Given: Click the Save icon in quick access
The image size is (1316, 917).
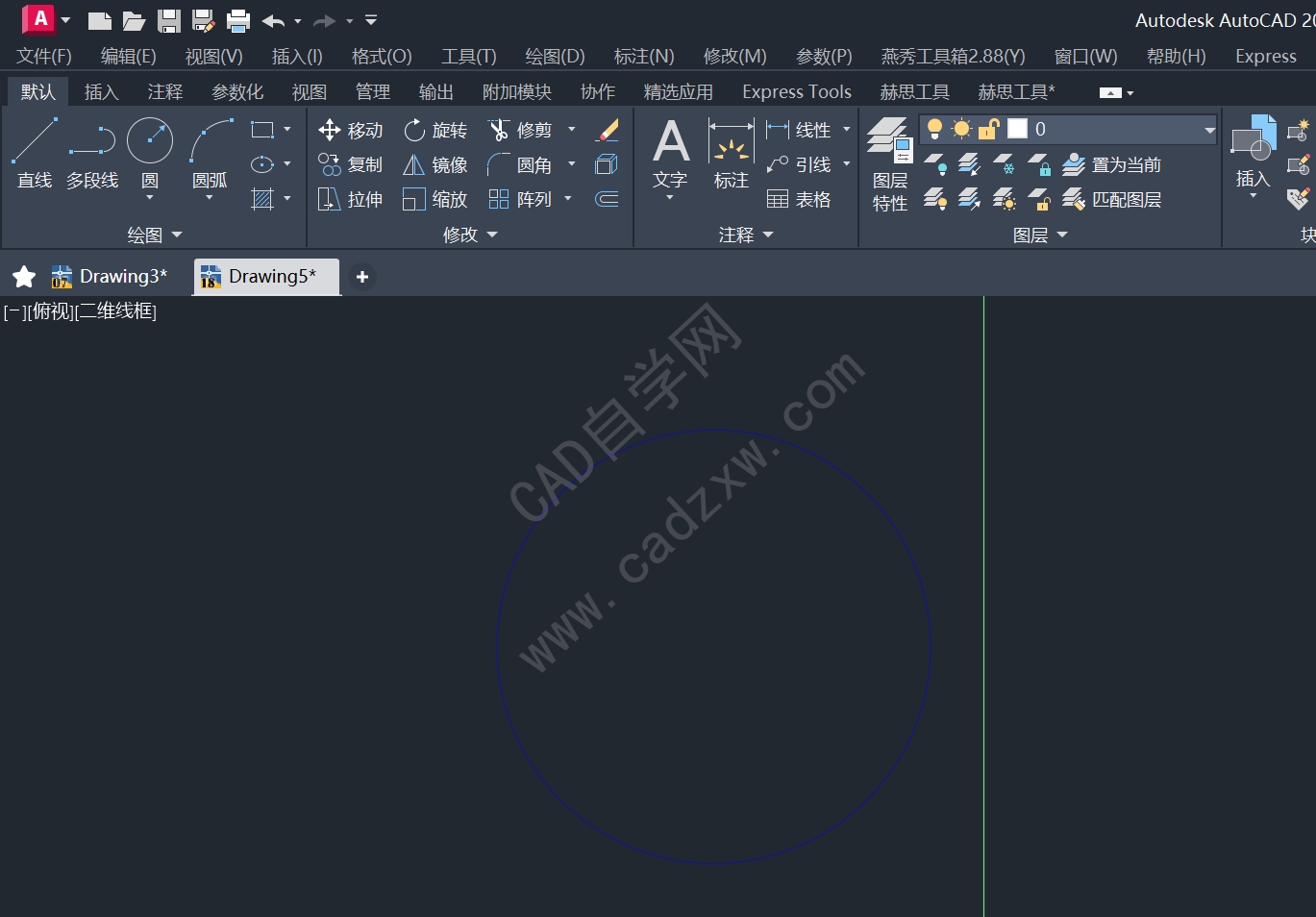Looking at the screenshot, I should 169,20.
